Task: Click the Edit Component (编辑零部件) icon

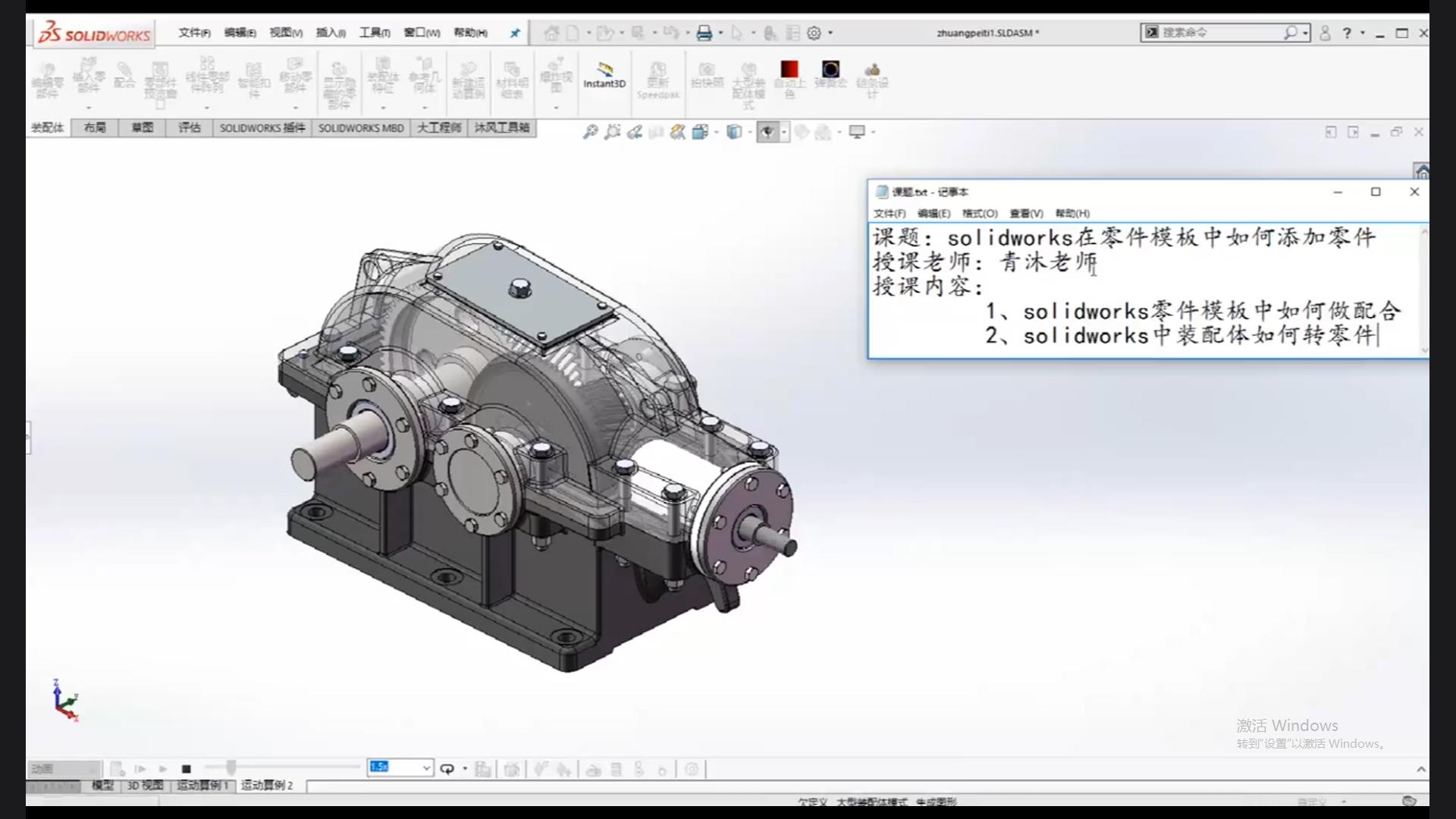Action: pos(47,80)
